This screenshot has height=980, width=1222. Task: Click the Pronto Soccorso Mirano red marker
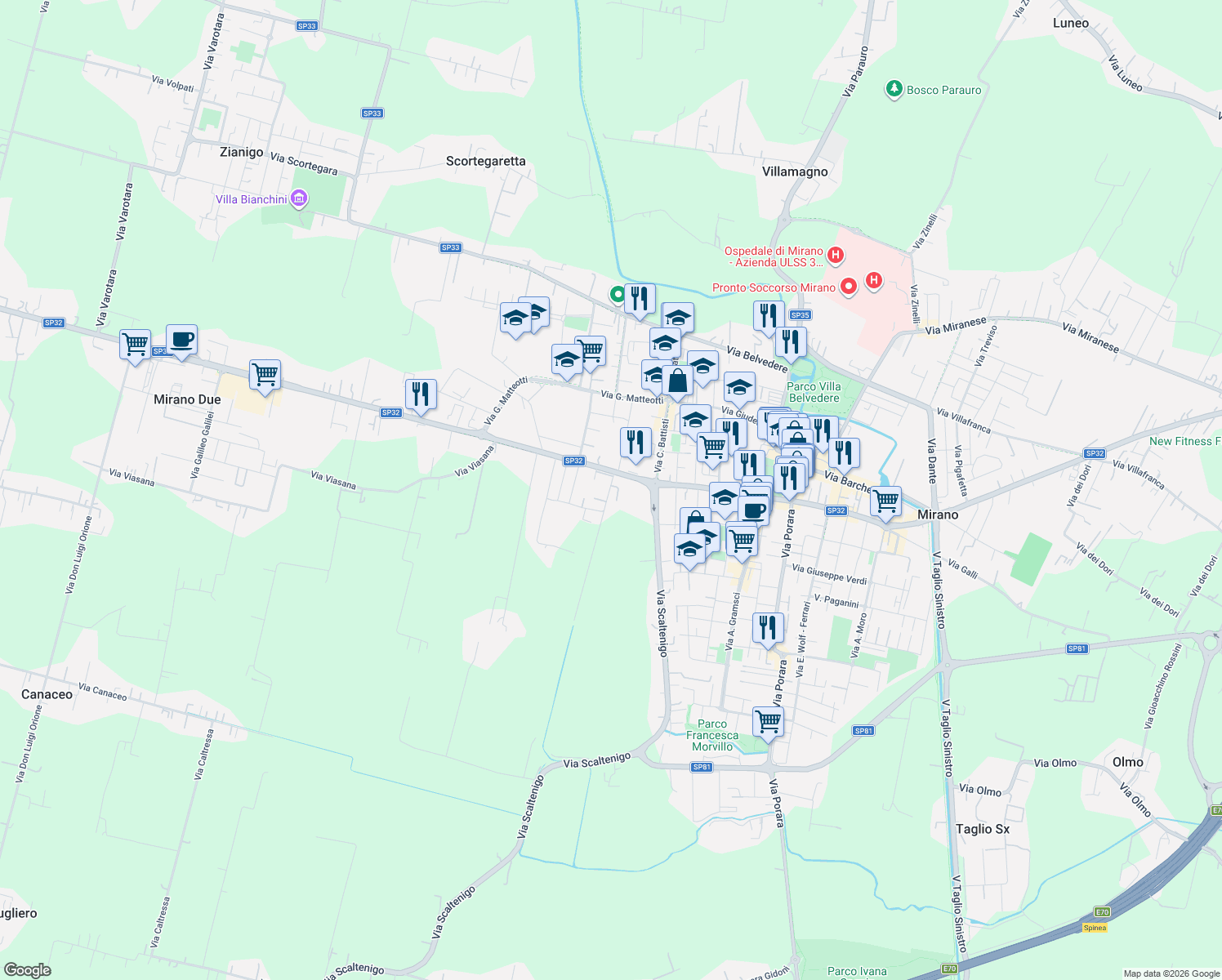[x=849, y=286]
